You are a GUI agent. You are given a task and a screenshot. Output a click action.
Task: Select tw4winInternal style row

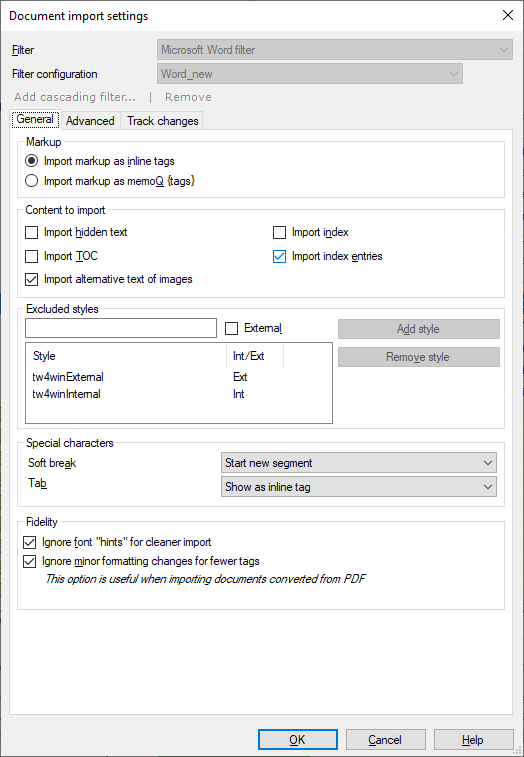point(179,394)
